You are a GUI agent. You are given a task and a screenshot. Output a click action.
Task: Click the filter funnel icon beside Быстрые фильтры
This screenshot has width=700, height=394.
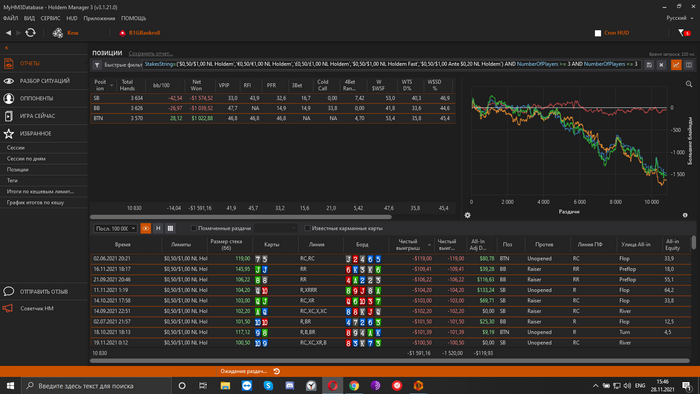point(97,65)
